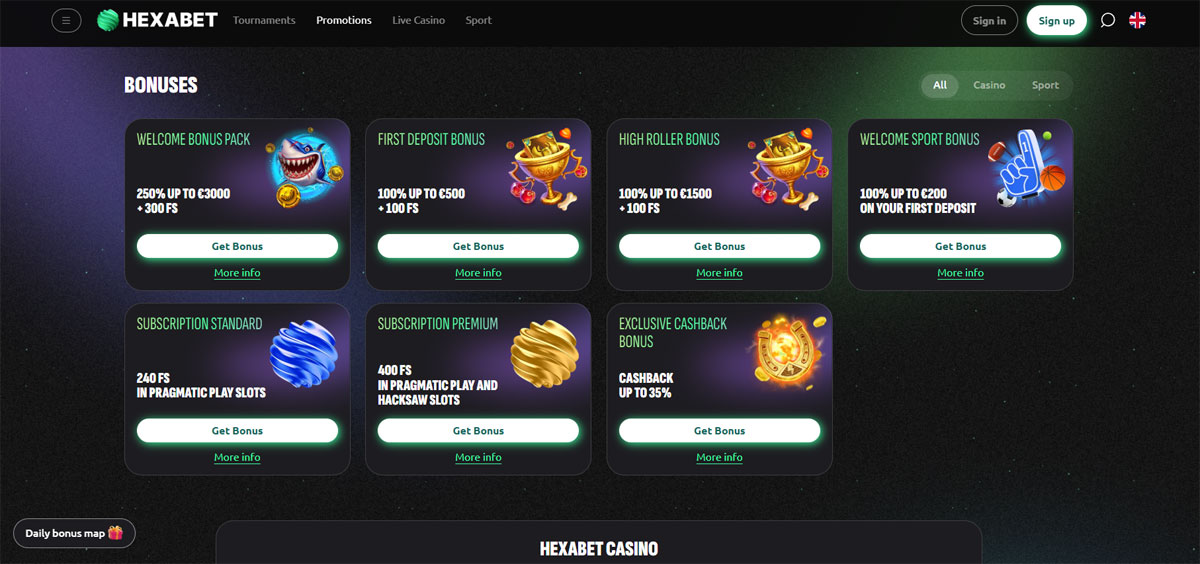This screenshot has width=1200, height=564.
Task: Get Bonus for High Roller Bonus
Action: coord(719,246)
